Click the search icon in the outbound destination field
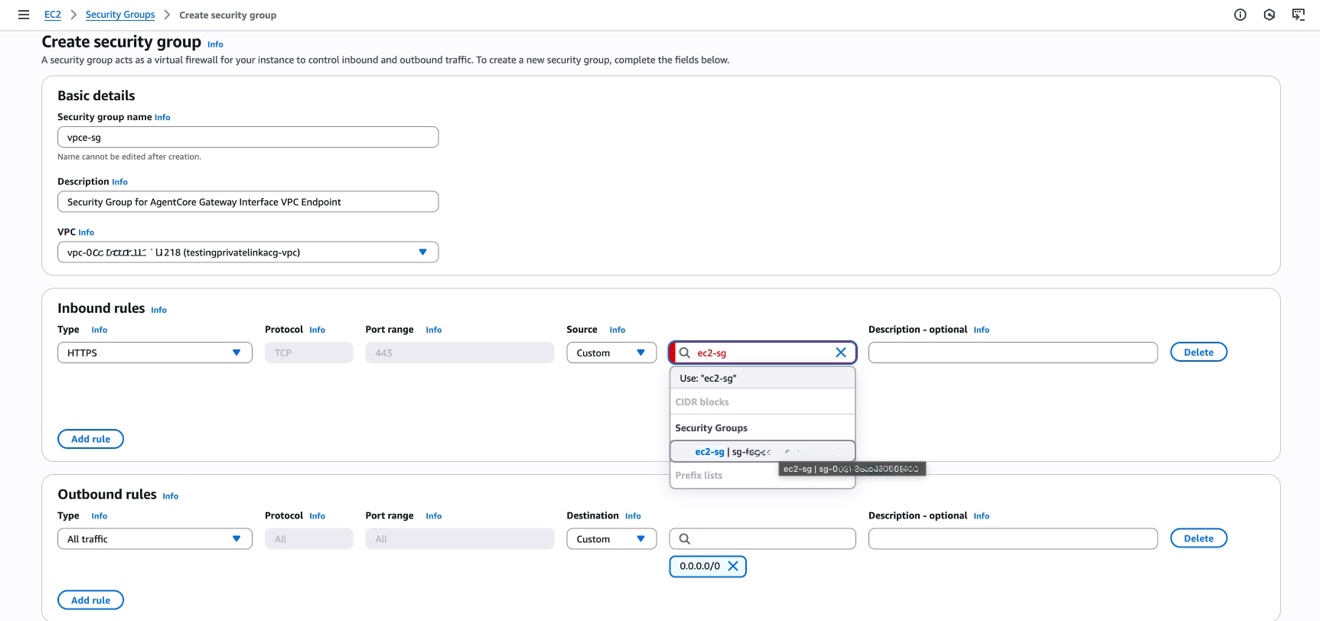 point(685,539)
